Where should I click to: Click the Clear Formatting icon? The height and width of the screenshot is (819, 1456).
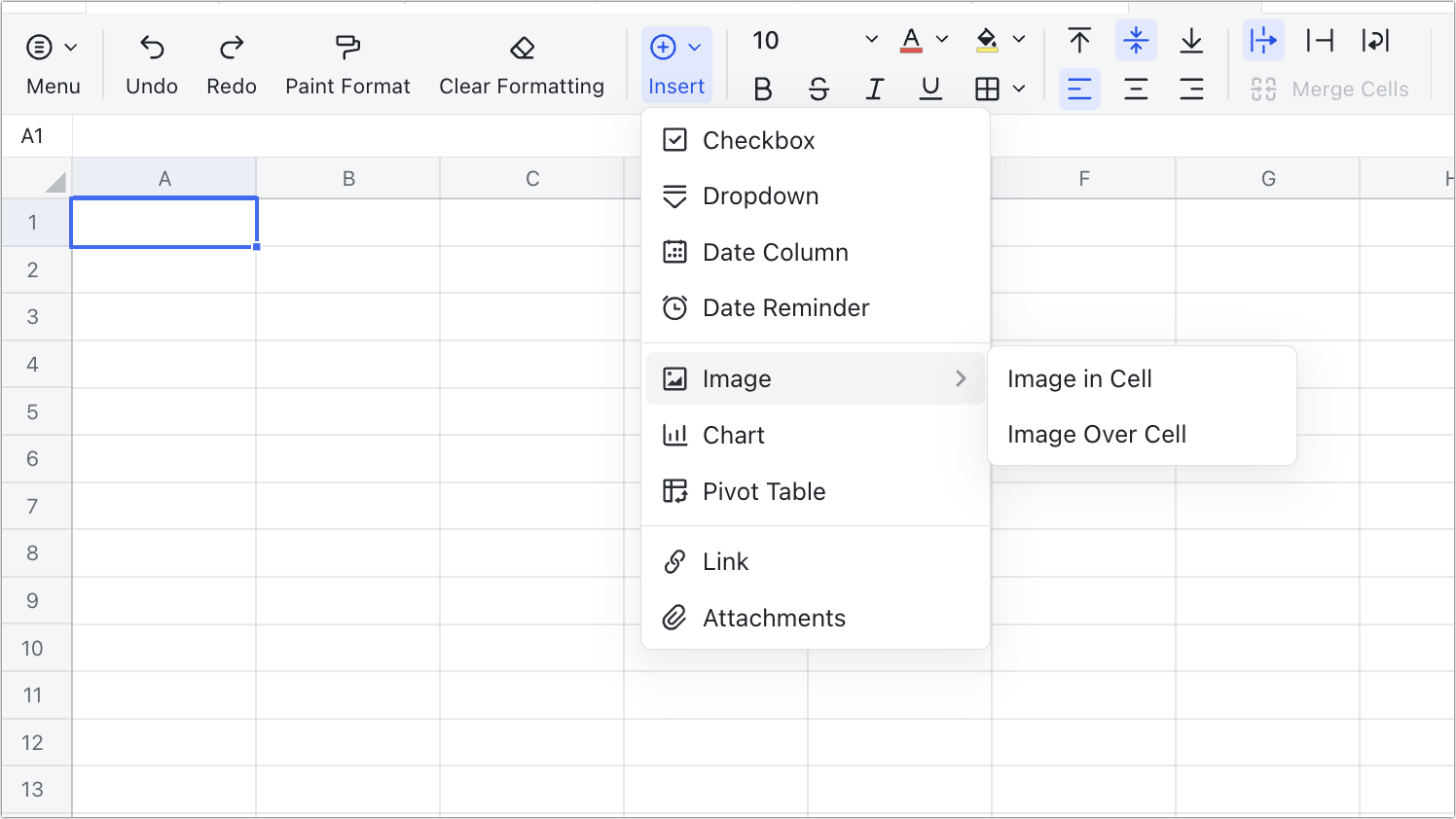tap(522, 46)
